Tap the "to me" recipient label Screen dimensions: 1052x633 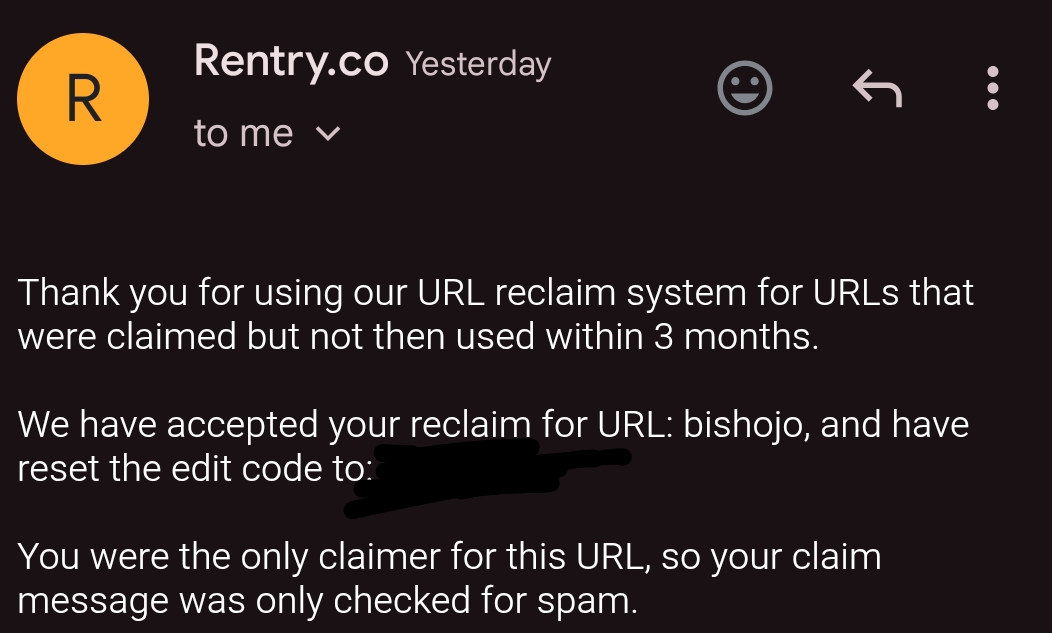[x=244, y=133]
